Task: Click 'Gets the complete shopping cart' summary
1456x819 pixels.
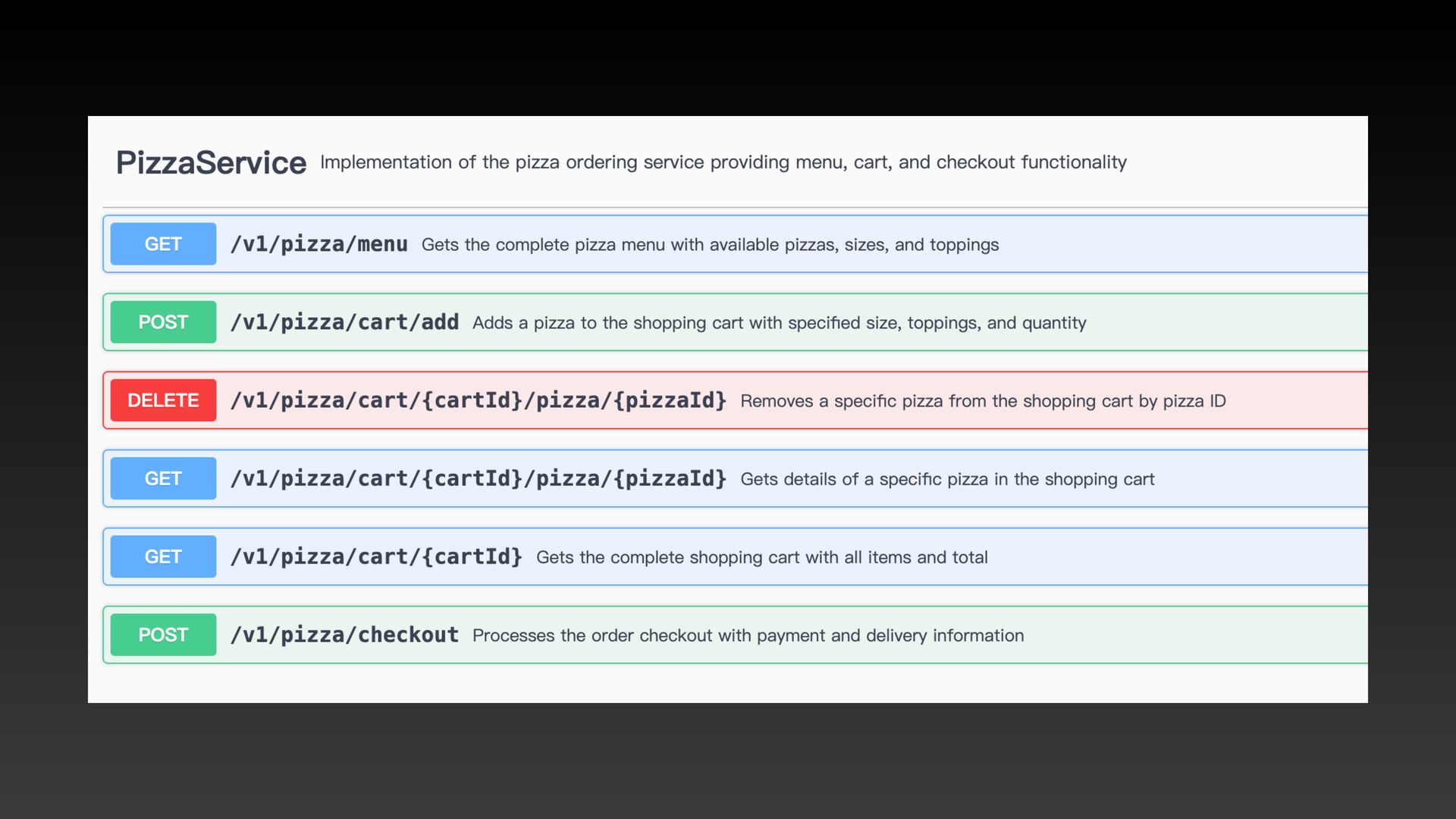Action: coord(761,557)
